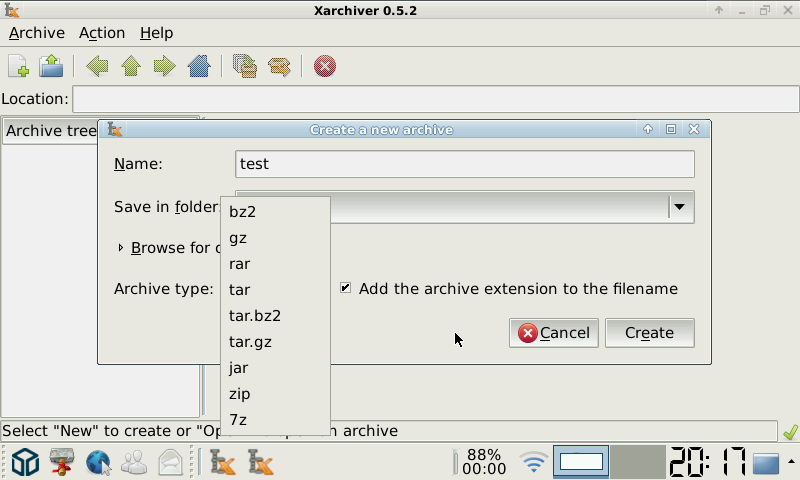The image size is (800, 480).
Task: Click the Name field containing test
Action: pos(464,164)
